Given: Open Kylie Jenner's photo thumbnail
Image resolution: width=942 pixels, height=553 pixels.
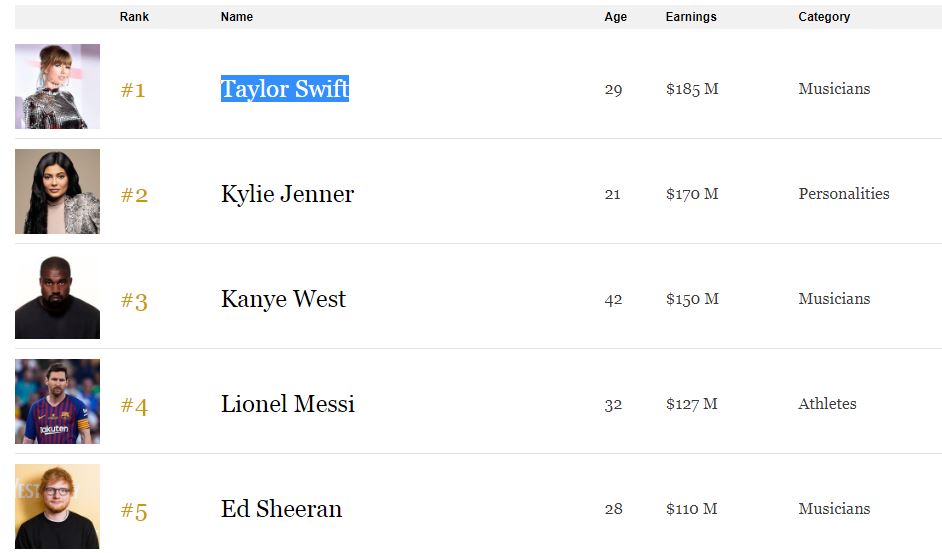Looking at the screenshot, I should coord(57,192).
